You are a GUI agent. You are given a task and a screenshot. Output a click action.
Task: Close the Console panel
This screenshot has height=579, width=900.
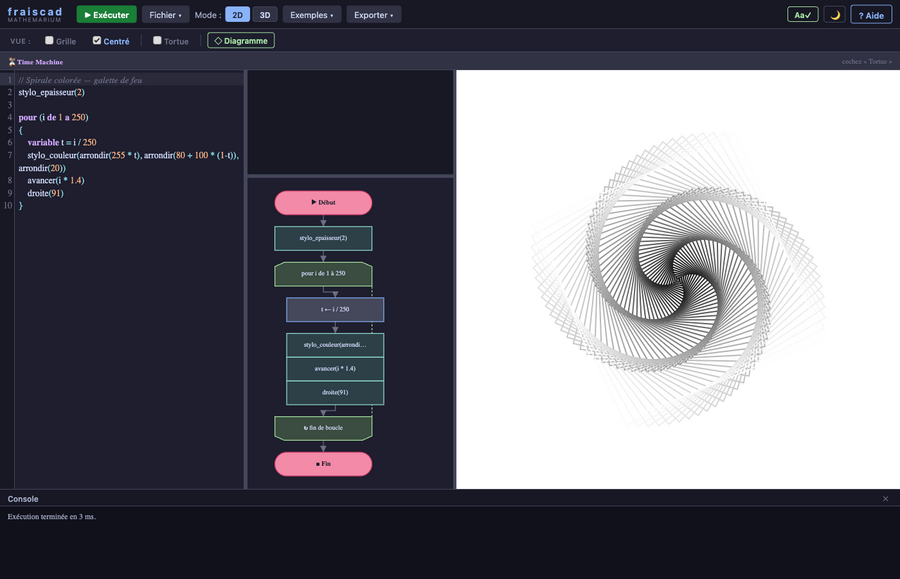(886, 499)
